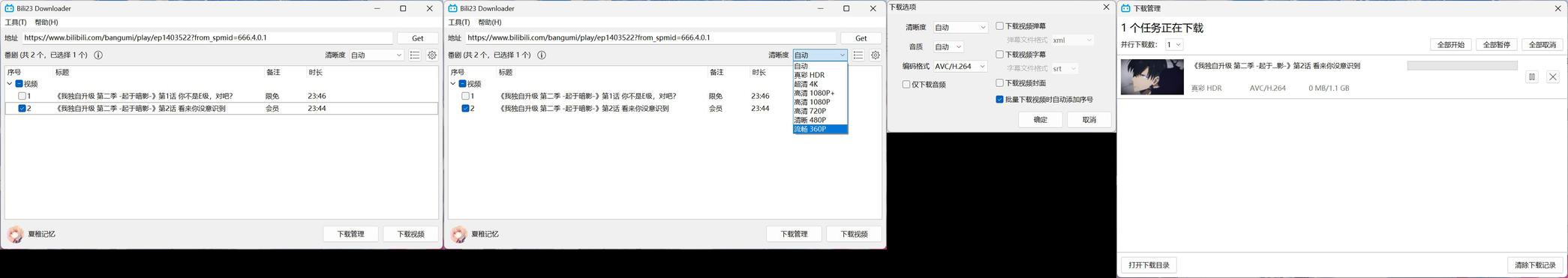
Task: Click the download task progress bar
Action: (x=1462, y=66)
